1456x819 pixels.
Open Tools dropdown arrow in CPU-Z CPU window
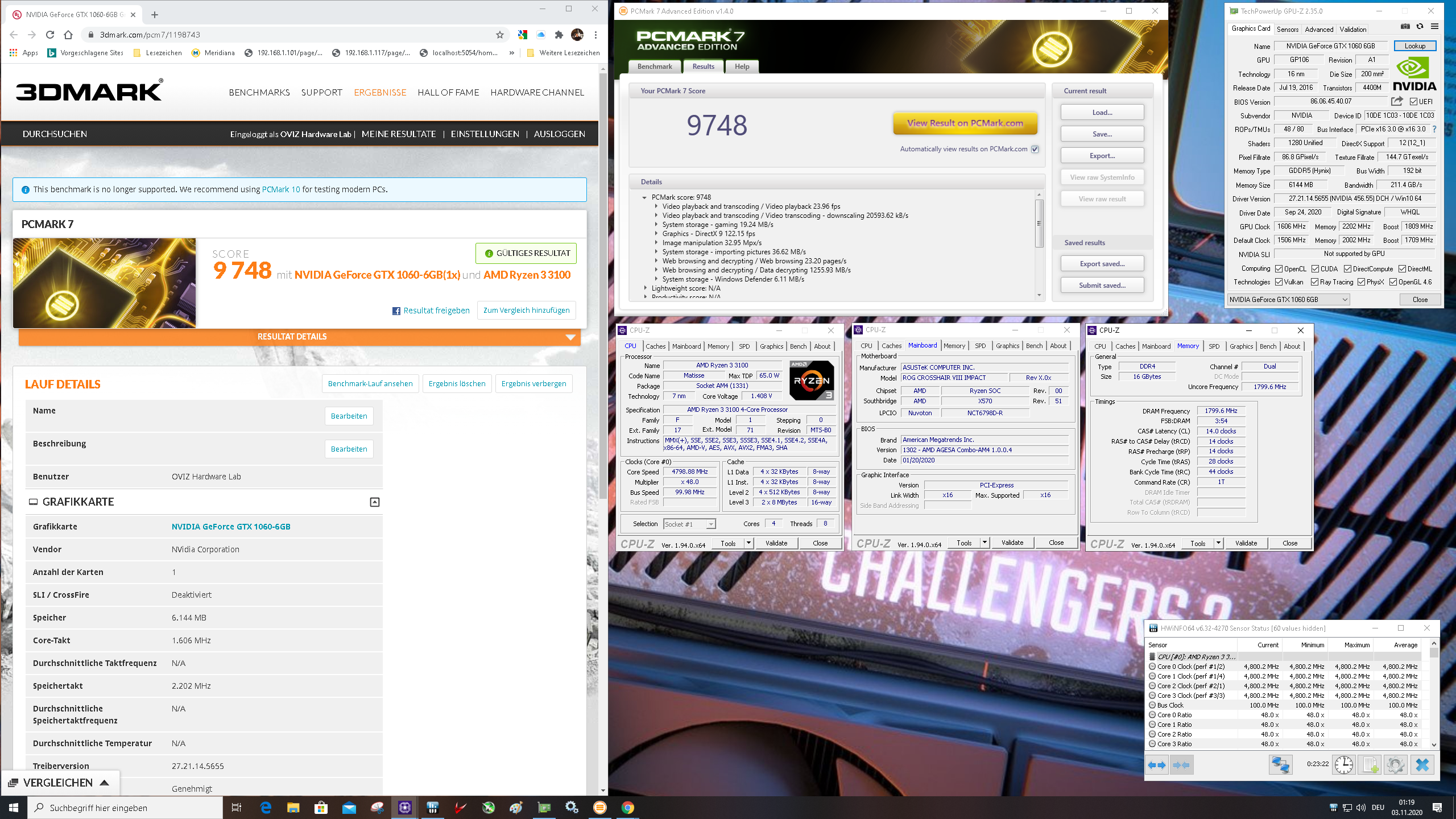click(x=749, y=543)
